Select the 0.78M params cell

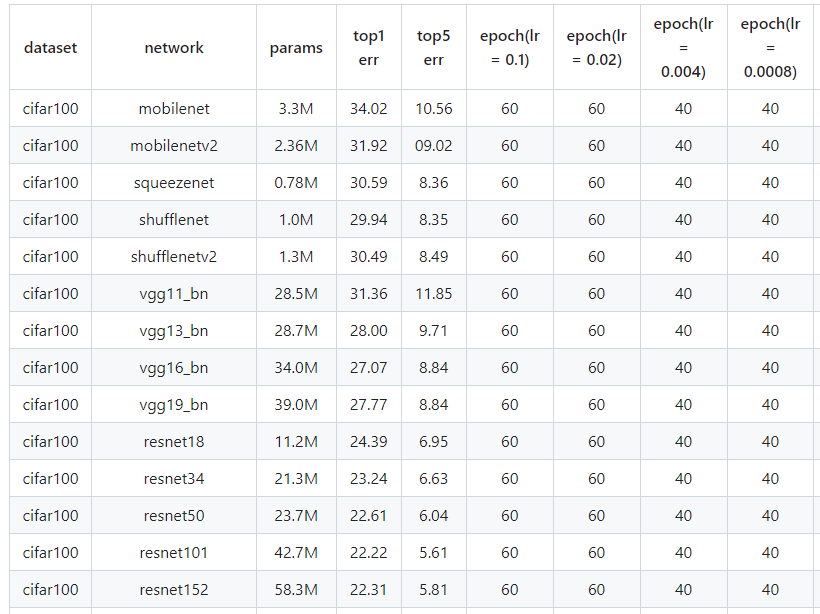coord(296,183)
